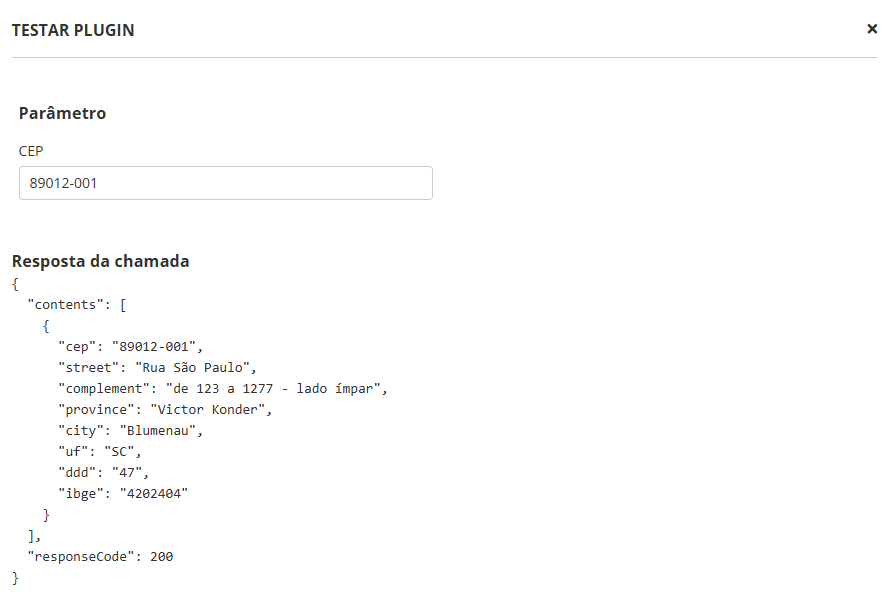Click the final closing brace of the JSON

[15, 577]
